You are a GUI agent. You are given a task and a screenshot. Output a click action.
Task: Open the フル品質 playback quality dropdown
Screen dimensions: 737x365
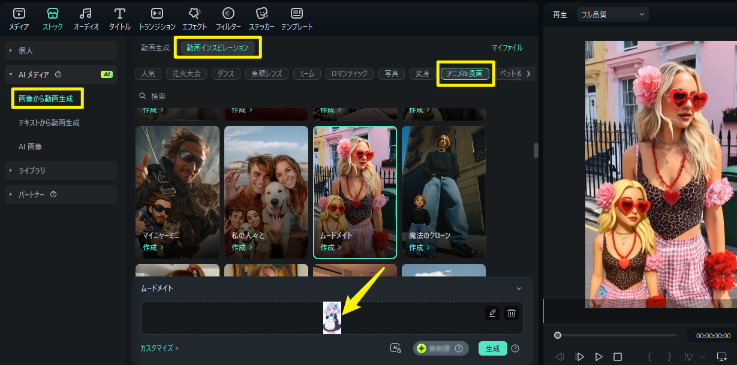[613, 15]
